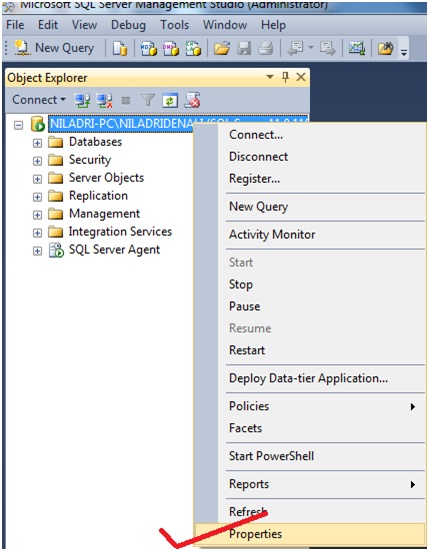
Task: Choose Properties in the context menu
Action: [x=309, y=534]
